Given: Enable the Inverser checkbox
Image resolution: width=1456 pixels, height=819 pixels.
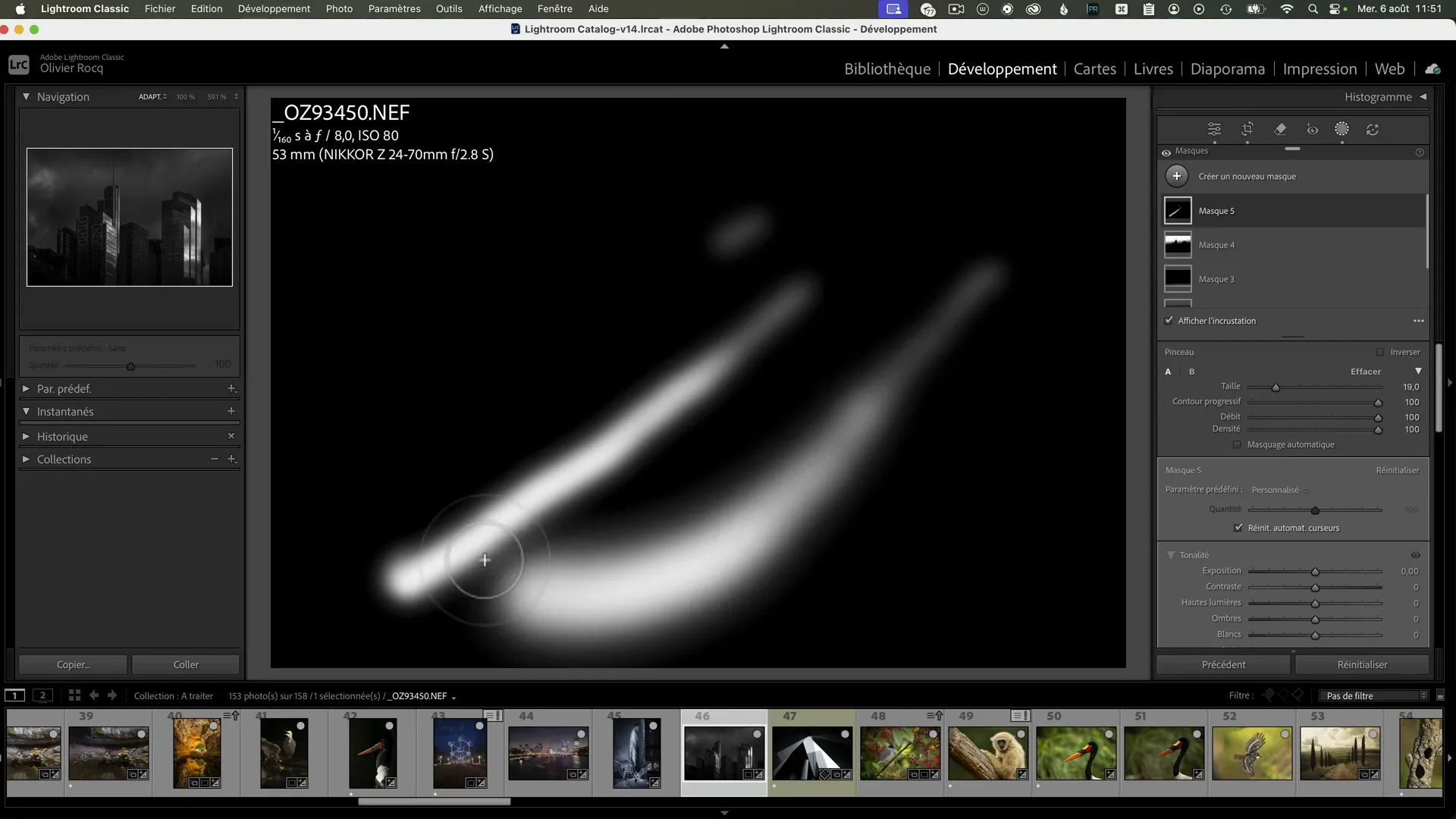Looking at the screenshot, I should (x=1380, y=352).
